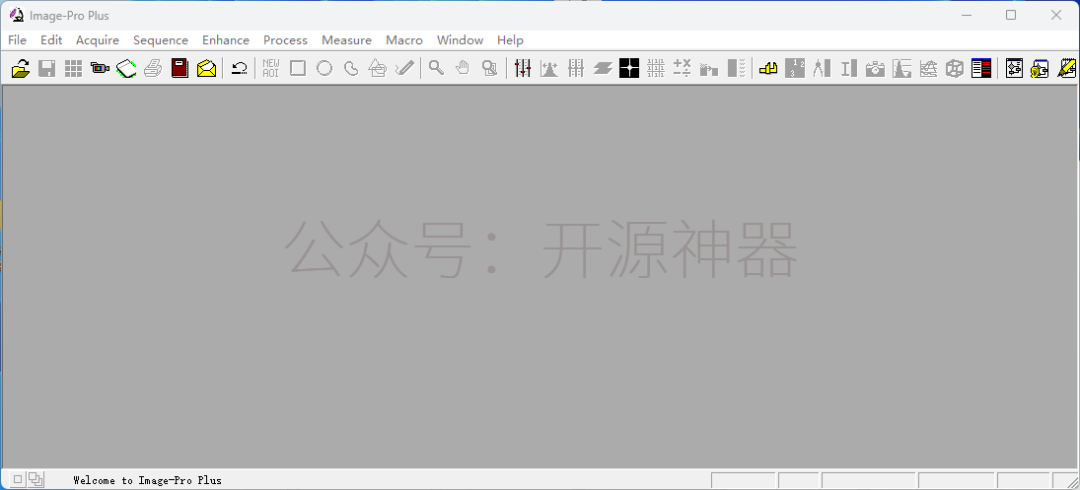The height and width of the screenshot is (490, 1080).
Task: Open the Measurements compass divider icon
Action: pos(821,68)
